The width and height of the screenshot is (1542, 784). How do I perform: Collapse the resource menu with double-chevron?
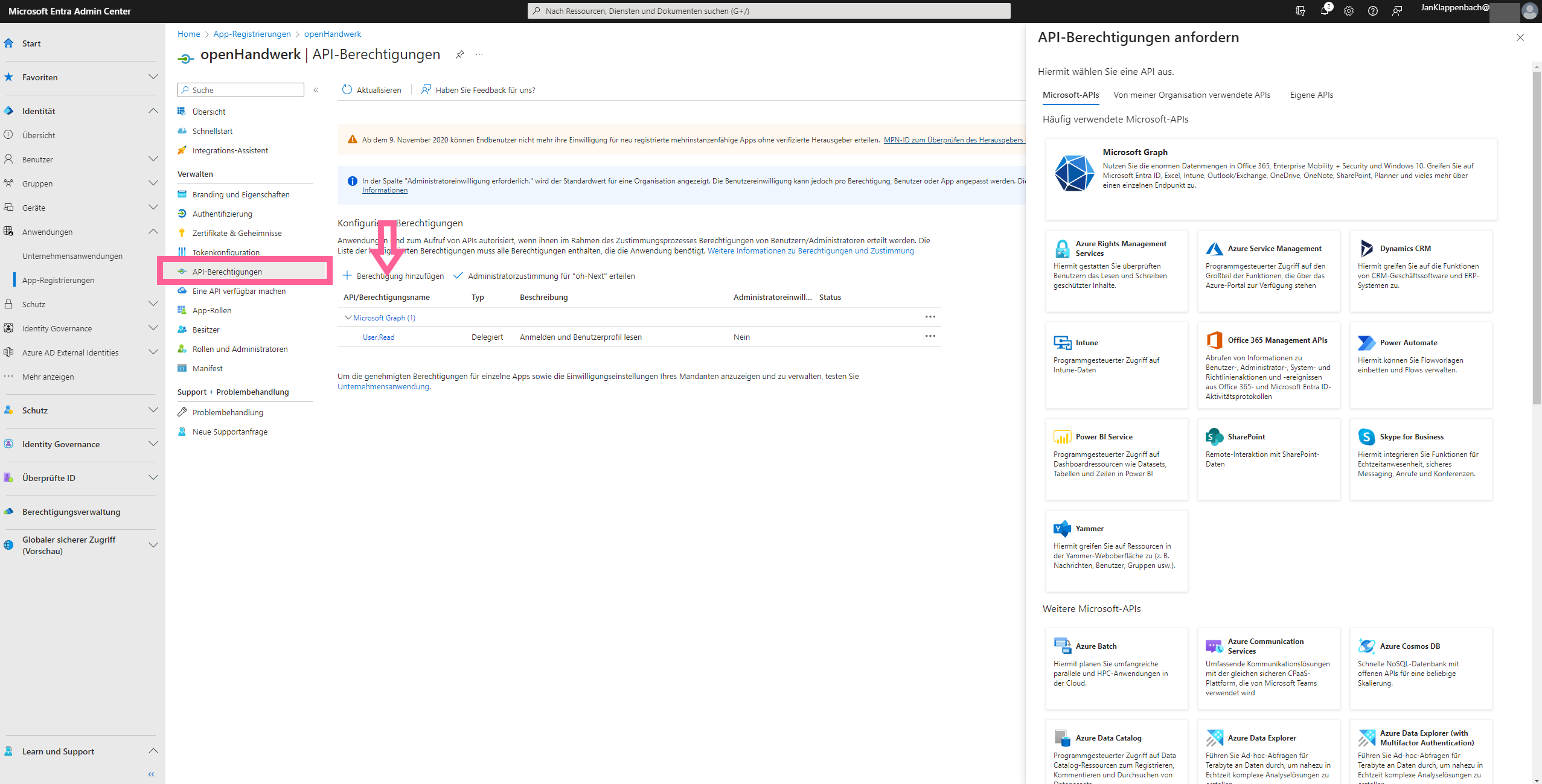(x=316, y=90)
